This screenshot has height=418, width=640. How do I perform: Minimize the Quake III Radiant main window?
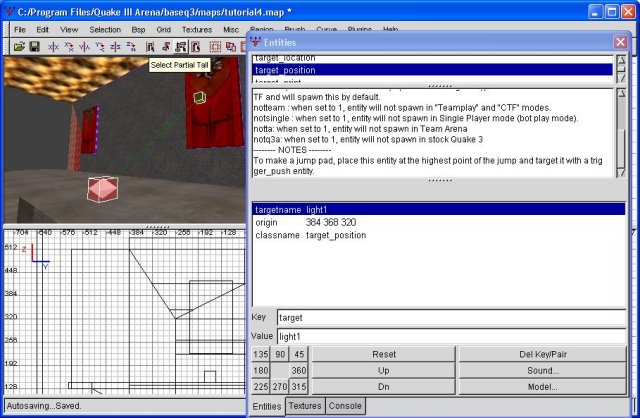pos(595,12)
